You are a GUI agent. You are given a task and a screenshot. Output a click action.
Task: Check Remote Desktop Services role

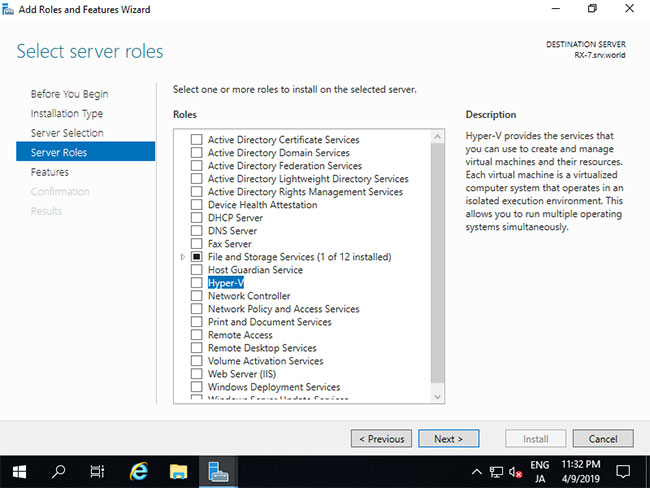point(196,348)
